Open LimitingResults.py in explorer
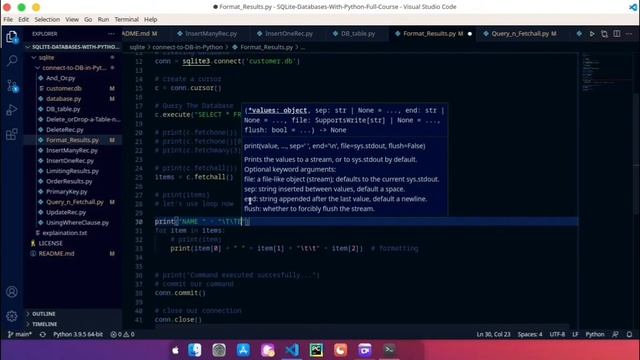This screenshot has width=640, height=360. coord(73,171)
